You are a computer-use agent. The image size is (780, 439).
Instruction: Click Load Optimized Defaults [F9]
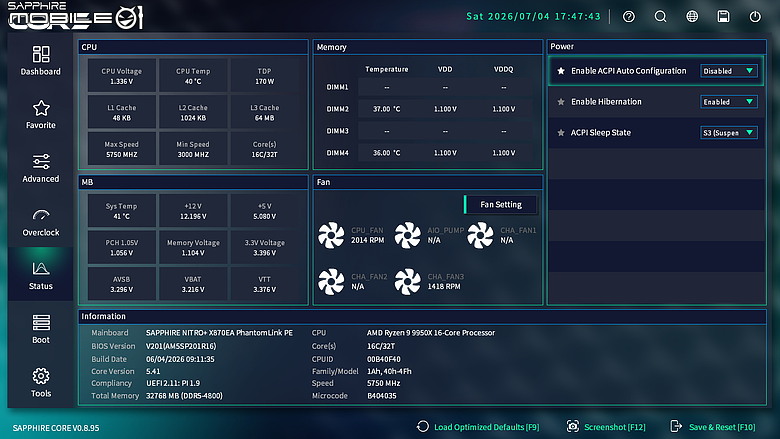[487, 427]
